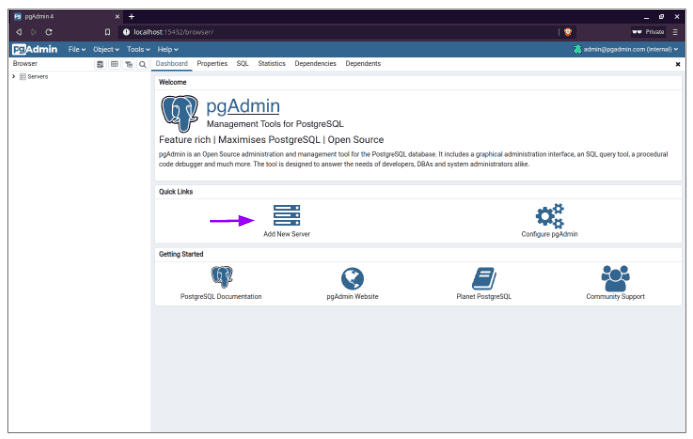This screenshot has height=439, width=693.
Task: Click the Community Support link text
Action: tap(615, 297)
